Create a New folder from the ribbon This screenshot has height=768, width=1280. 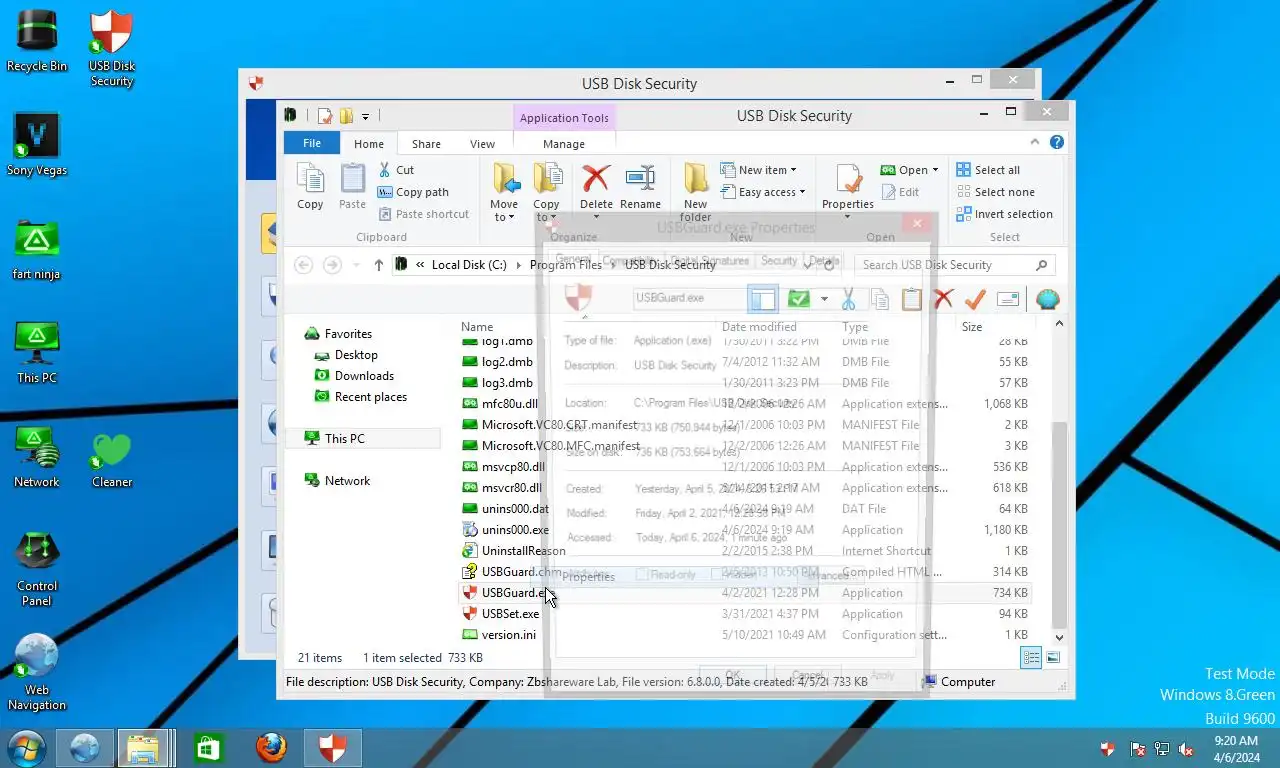pos(696,192)
